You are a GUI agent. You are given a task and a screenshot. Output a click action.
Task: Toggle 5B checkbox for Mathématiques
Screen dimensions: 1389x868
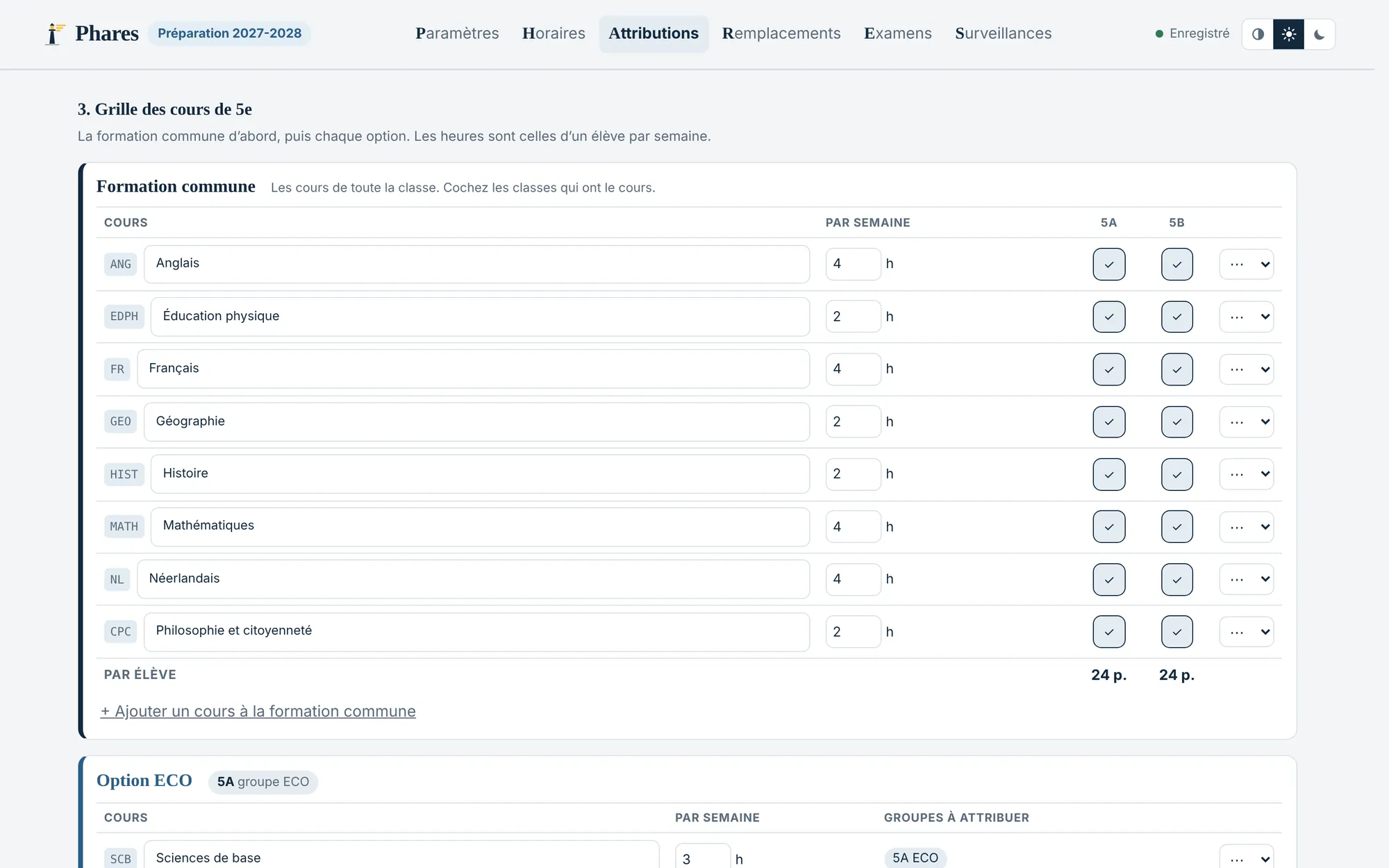click(1176, 527)
